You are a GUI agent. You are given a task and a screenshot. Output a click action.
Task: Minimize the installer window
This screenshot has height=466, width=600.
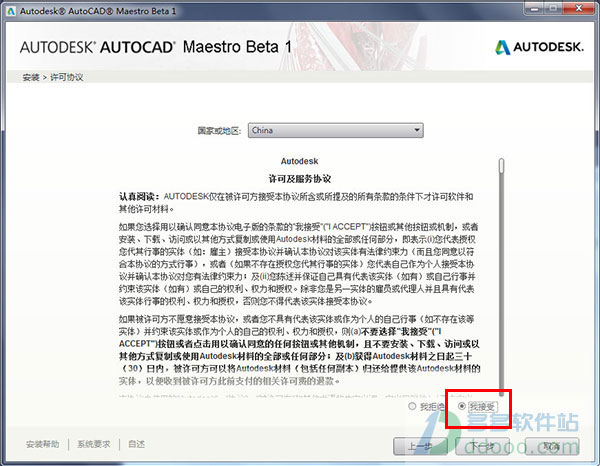click(535, 8)
